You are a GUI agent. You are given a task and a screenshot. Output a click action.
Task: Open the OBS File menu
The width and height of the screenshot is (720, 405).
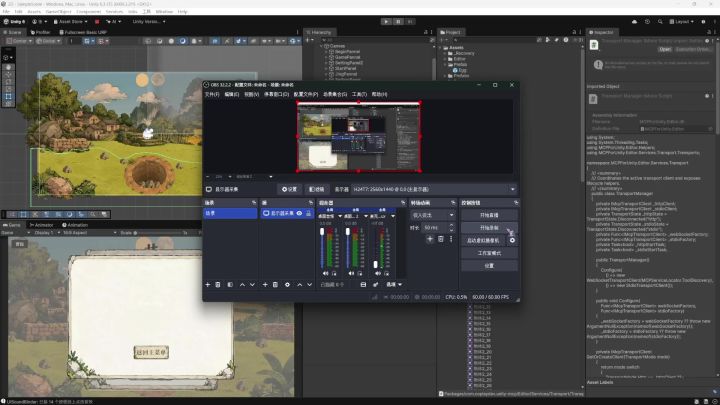coord(212,94)
